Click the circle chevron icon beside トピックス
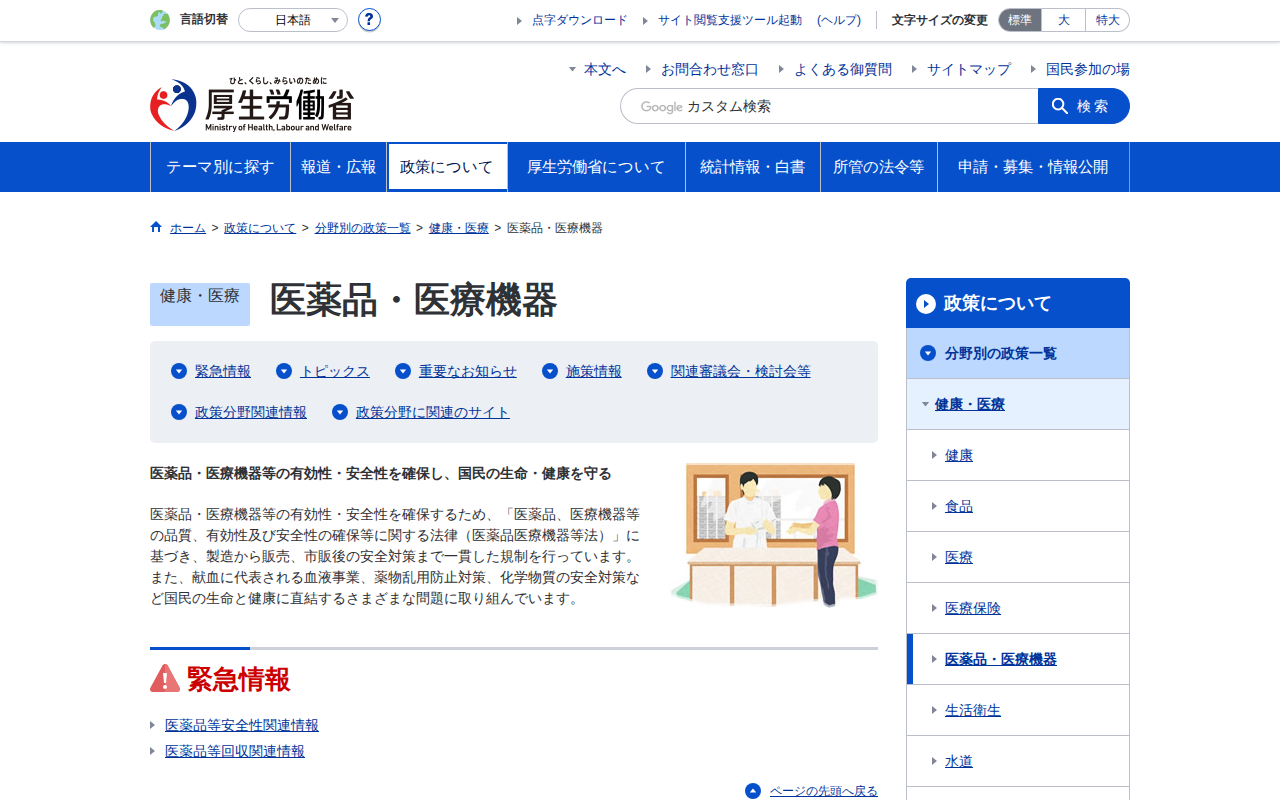This screenshot has width=1280, height=800. click(x=284, y=371)
